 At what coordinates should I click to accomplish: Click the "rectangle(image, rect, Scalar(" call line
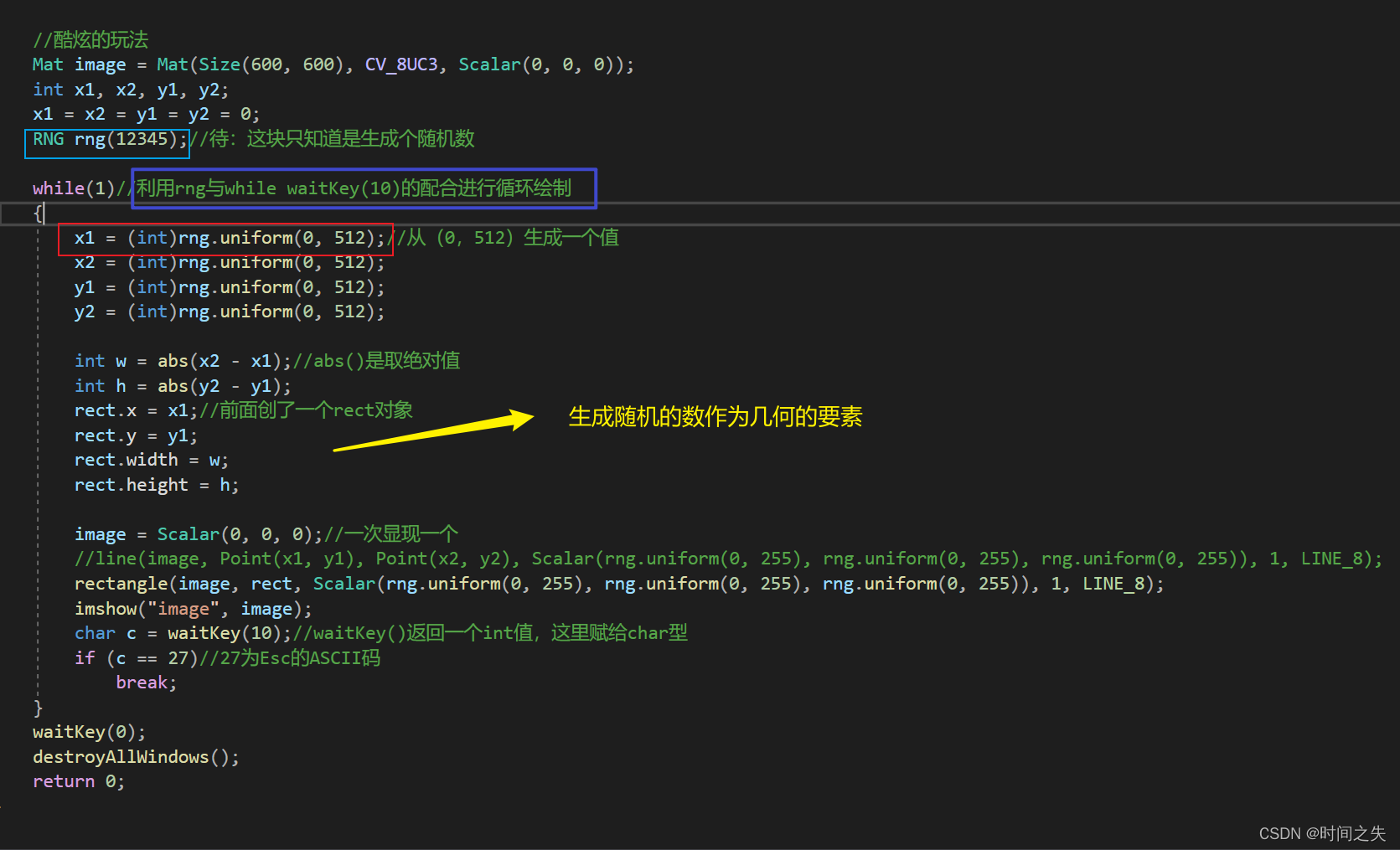(619, 584)
